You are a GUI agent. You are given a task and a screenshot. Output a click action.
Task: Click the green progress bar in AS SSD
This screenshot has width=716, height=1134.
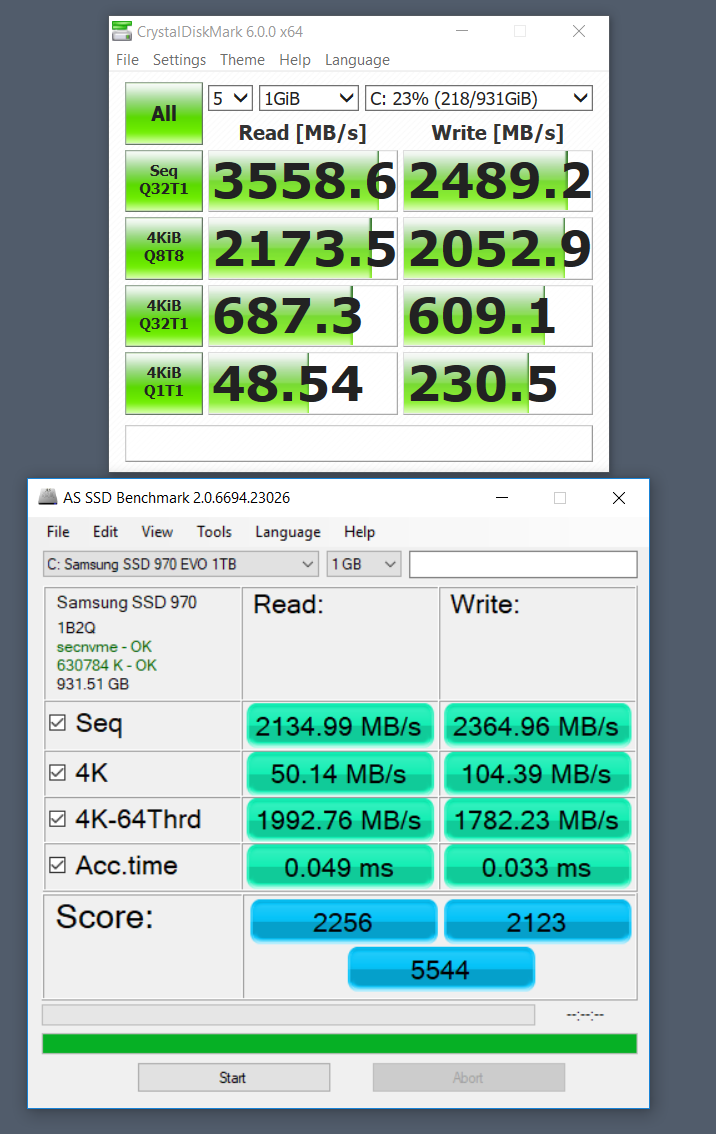tap(339, 1044)
